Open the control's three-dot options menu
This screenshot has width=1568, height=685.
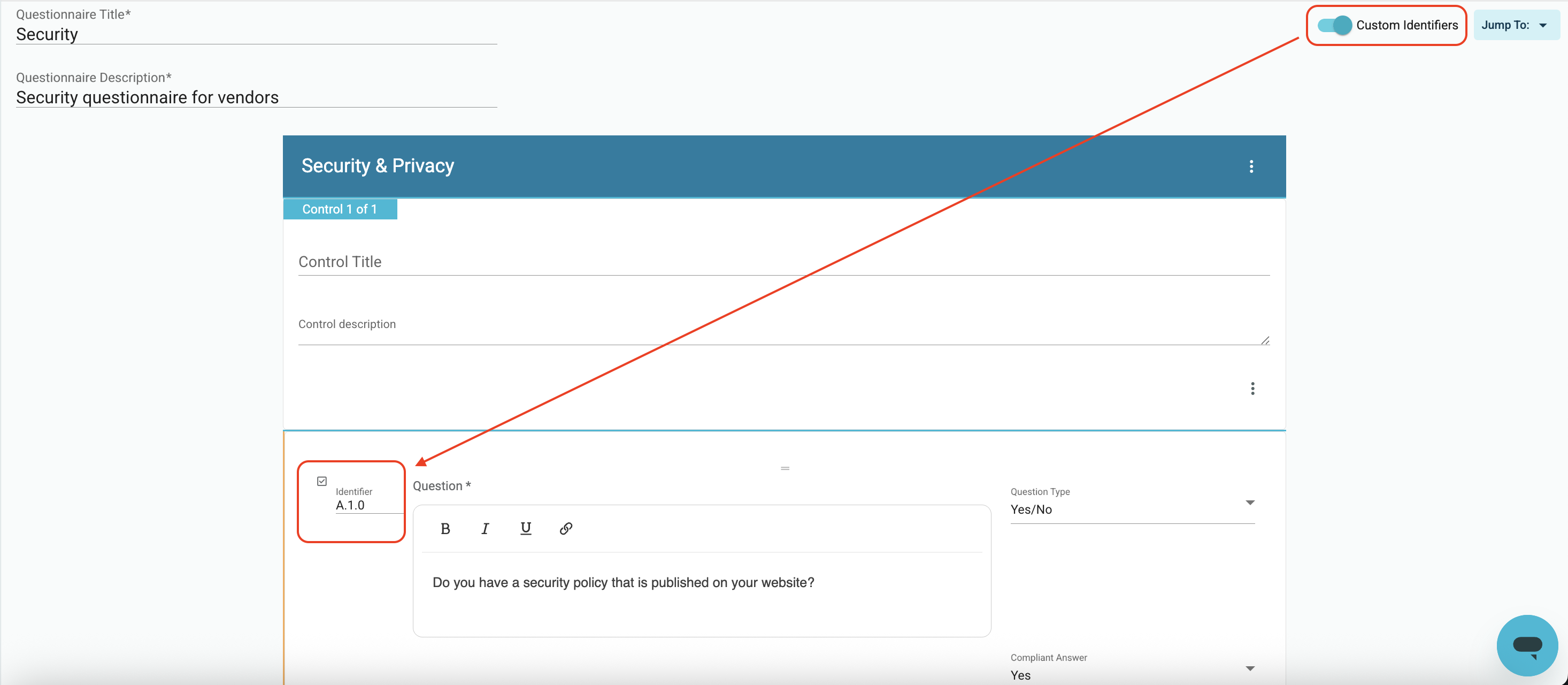pos(1252,389)
